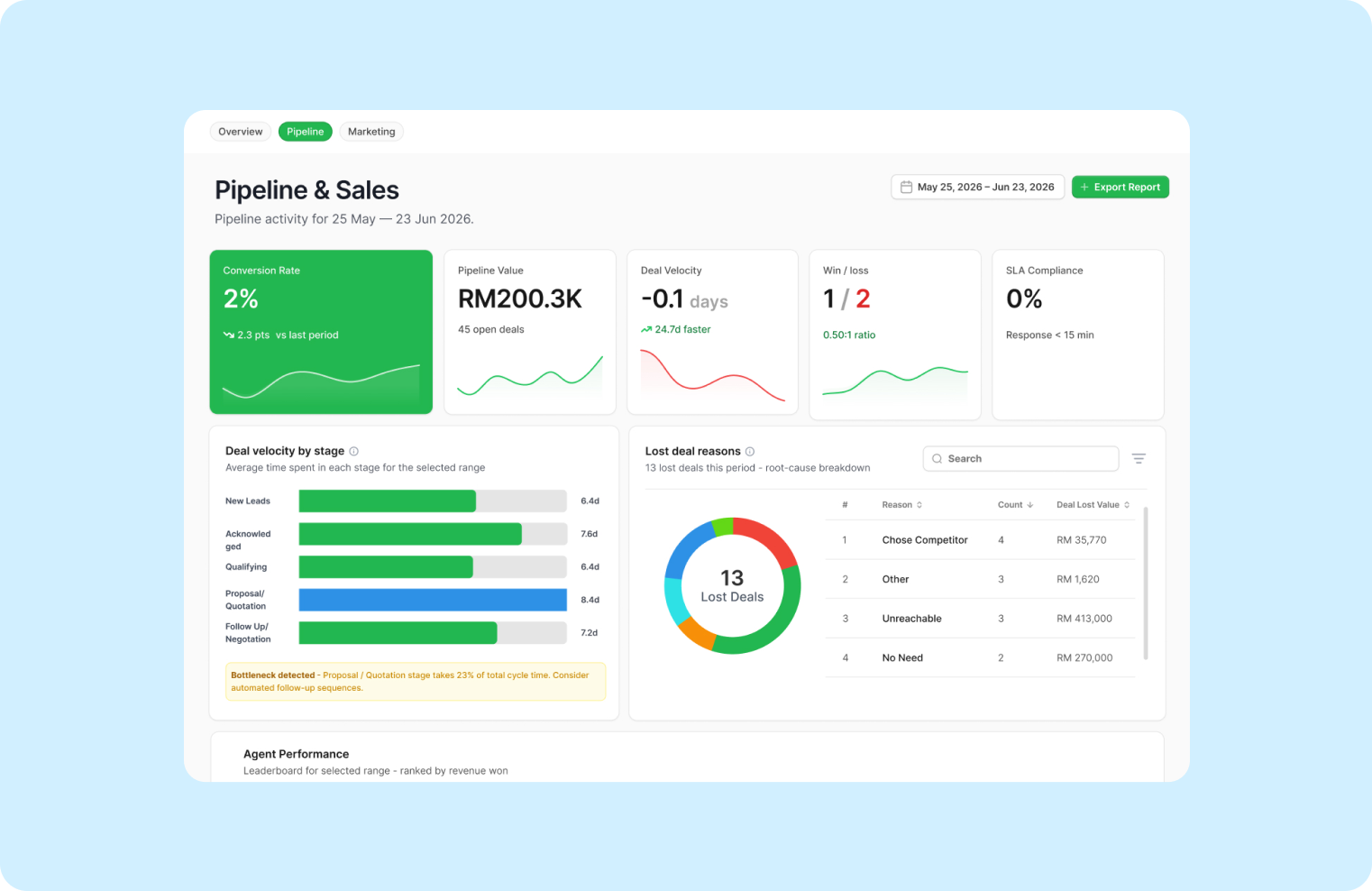Click the plus icon on Export Report
The height and width of the screenshot is (891, 1372).
tap(1084, 187)
